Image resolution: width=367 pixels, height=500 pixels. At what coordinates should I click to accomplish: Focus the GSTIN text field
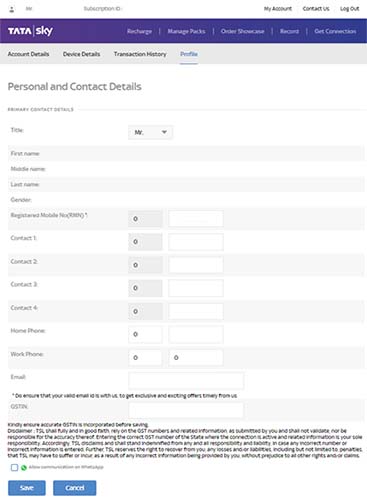click(x=186, y=410)
